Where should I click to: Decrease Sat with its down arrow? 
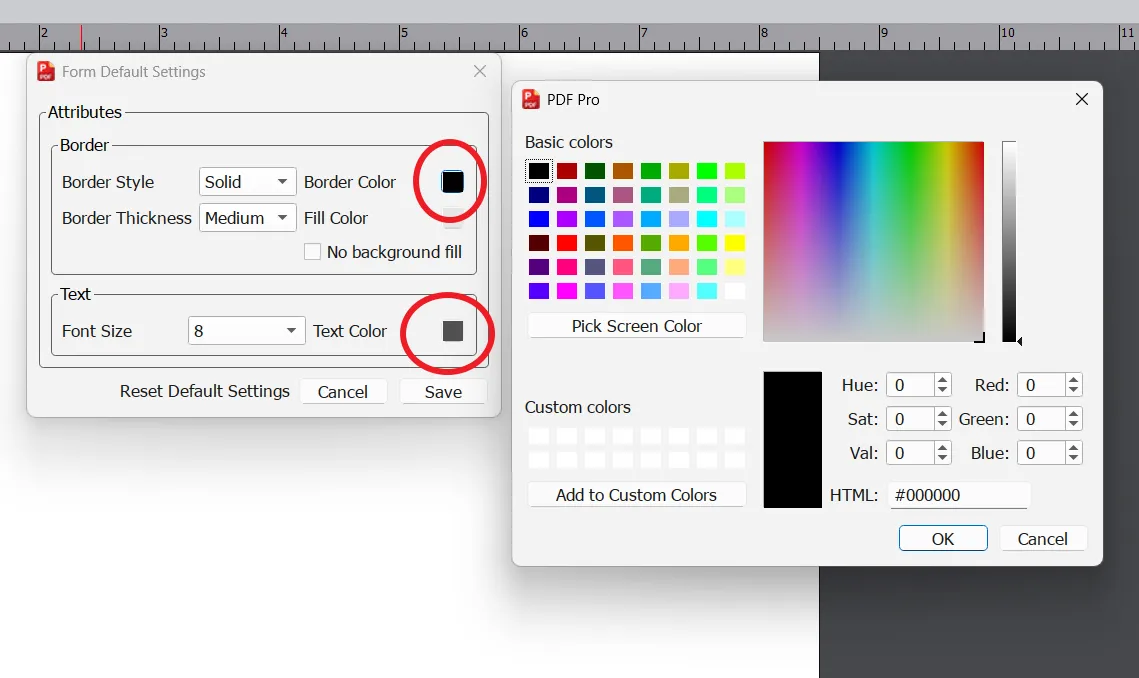click(x=942, y=425)
